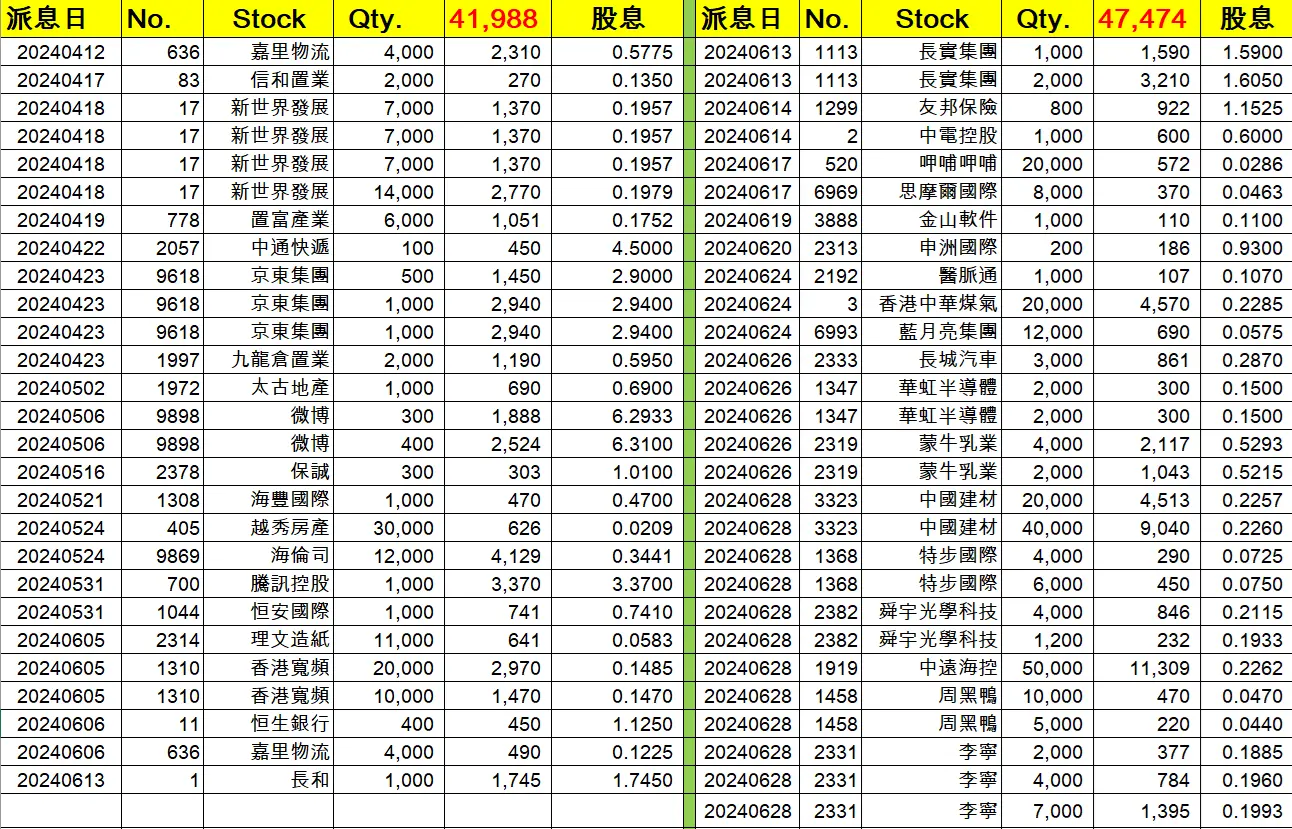1292x829 pixels.
Task: Click the 呷哺呷哺 stock cell
Action: (932, 164)
